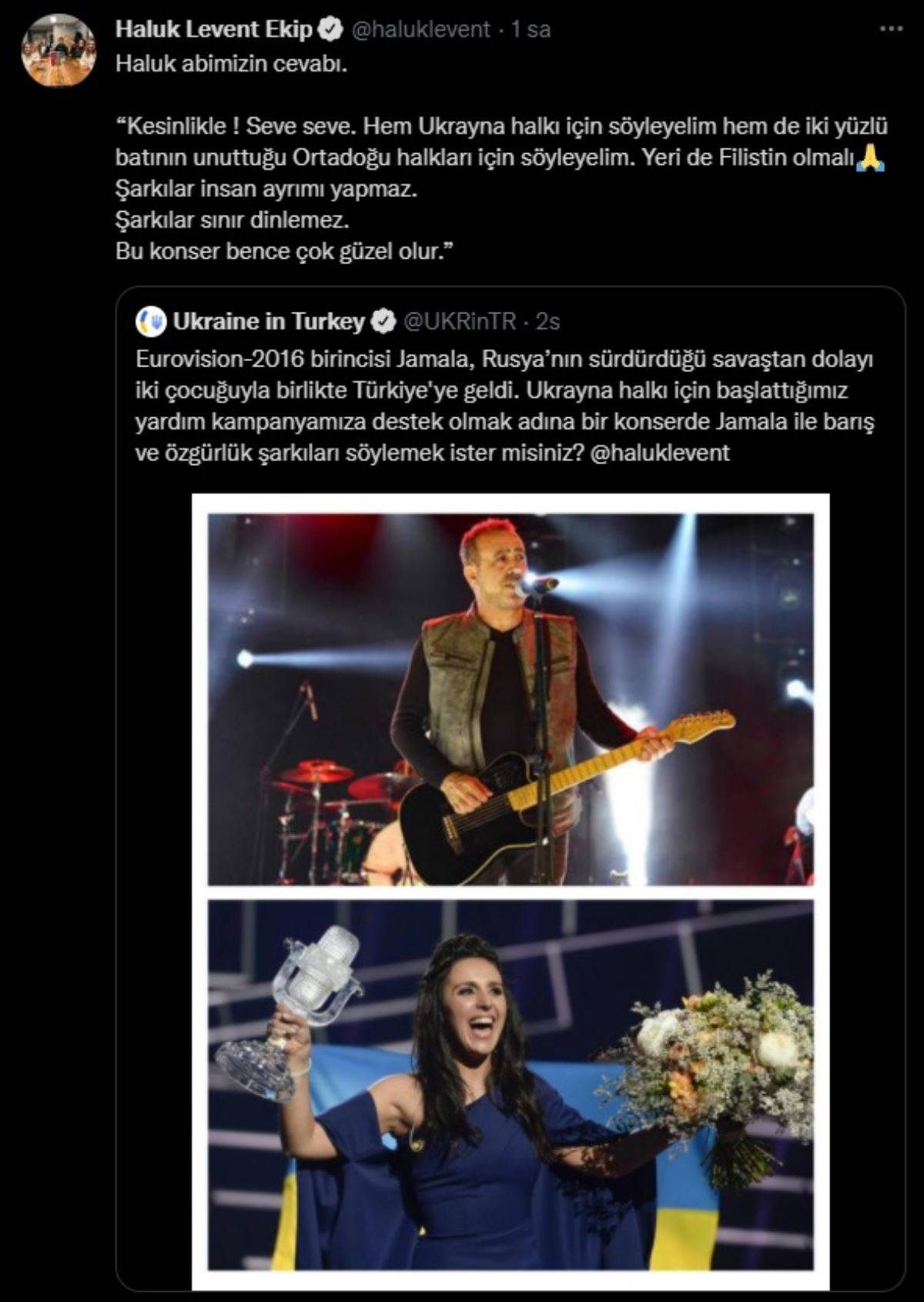924x1302 pixels.
Task: Open the @haluklevent handle link
Action: point(420,29)
